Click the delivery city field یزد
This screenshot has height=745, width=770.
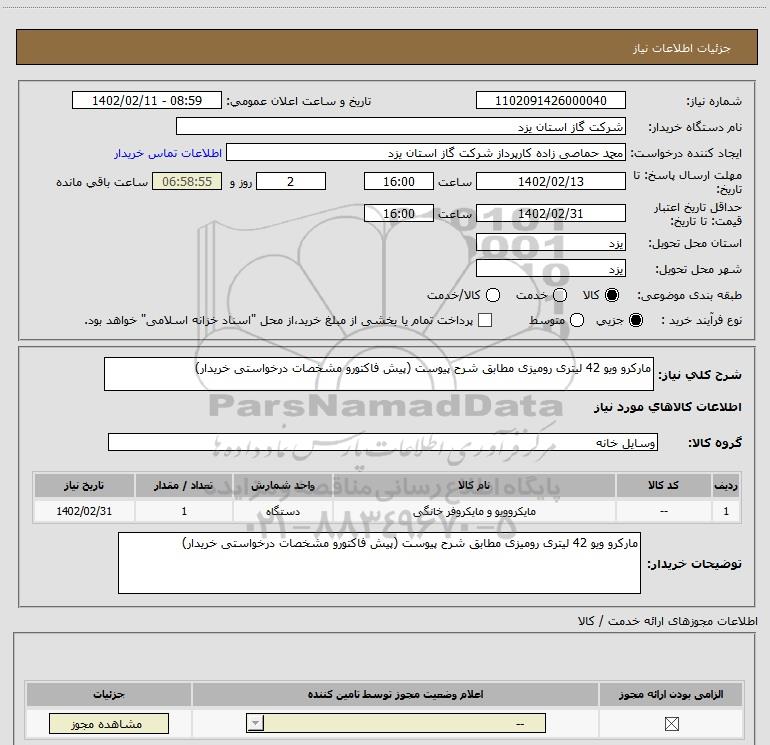click(x=550, y=269)
